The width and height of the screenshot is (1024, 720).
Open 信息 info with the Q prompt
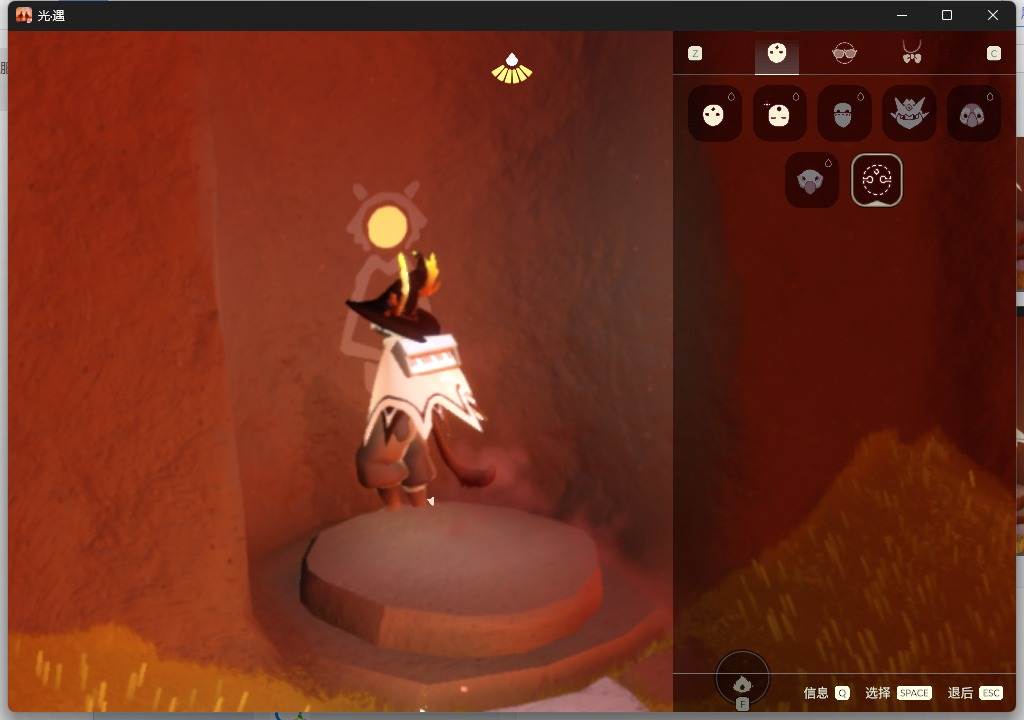tap(826, 693)
